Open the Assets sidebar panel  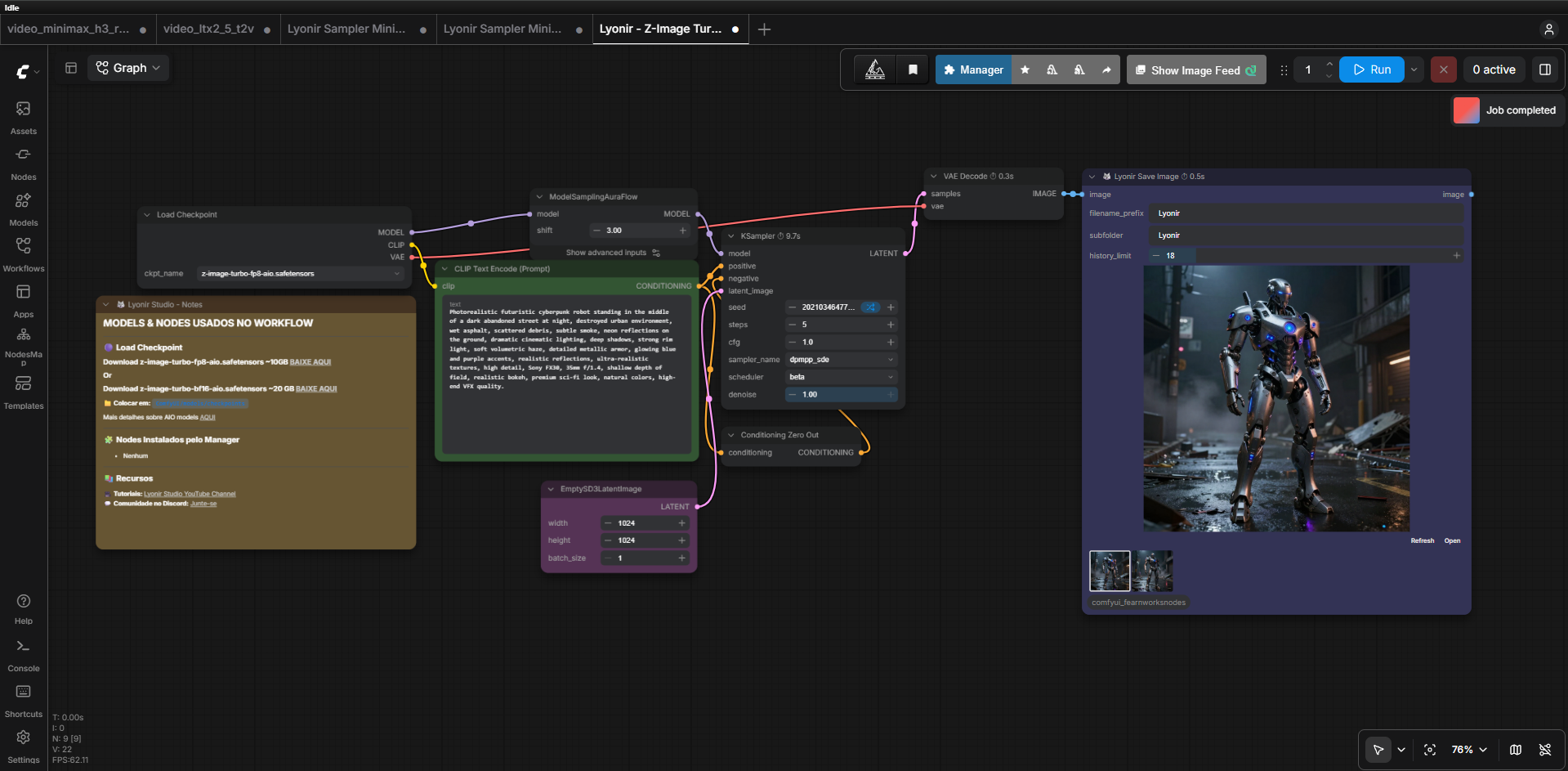tap(24, 118)
